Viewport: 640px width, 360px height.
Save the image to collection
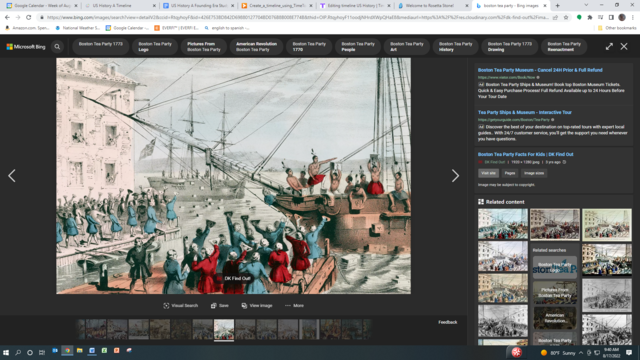(220, 305)
